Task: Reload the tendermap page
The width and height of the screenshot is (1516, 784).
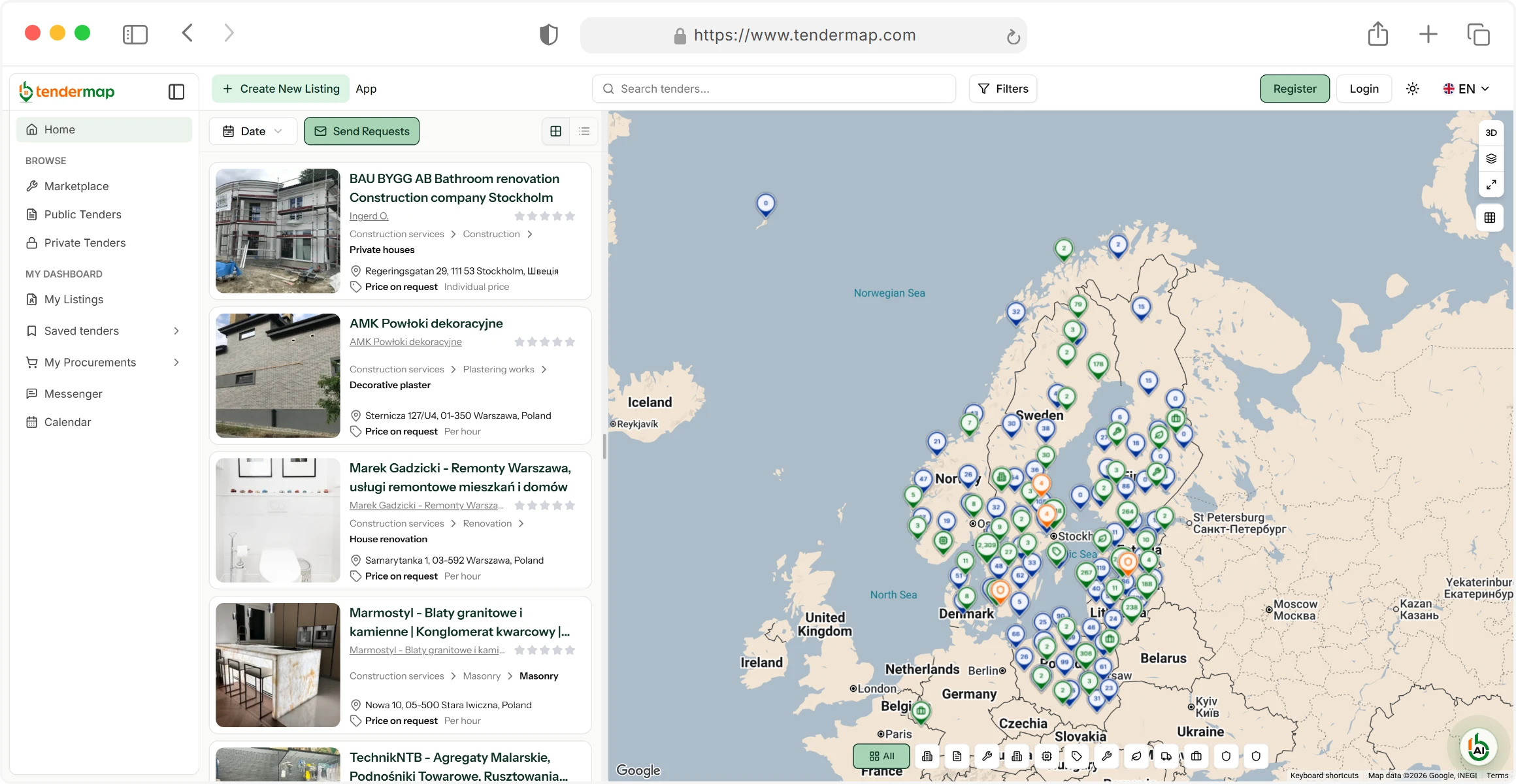Action: pos(1013,37)
